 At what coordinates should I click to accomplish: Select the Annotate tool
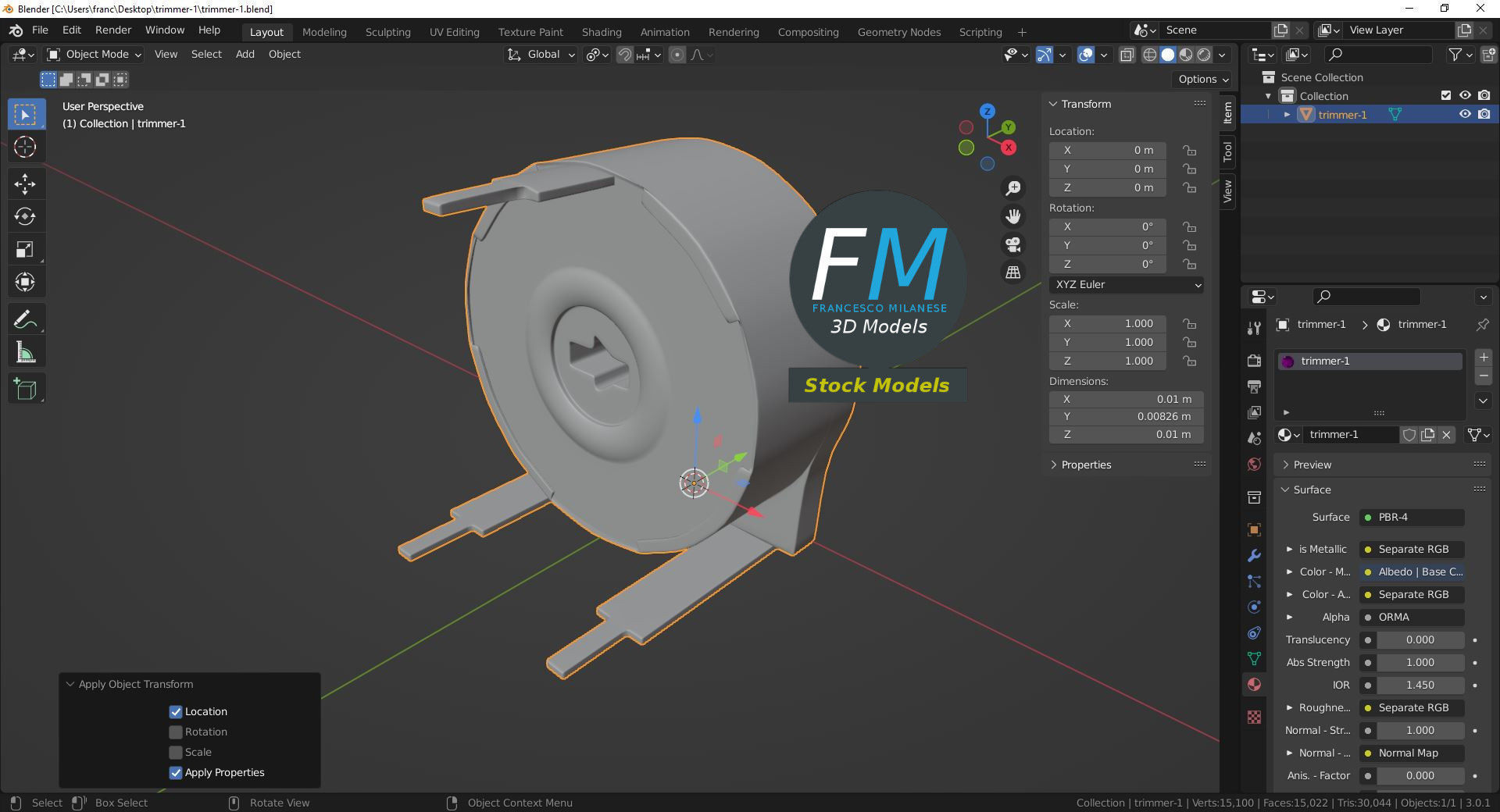(x=25, y=319)
